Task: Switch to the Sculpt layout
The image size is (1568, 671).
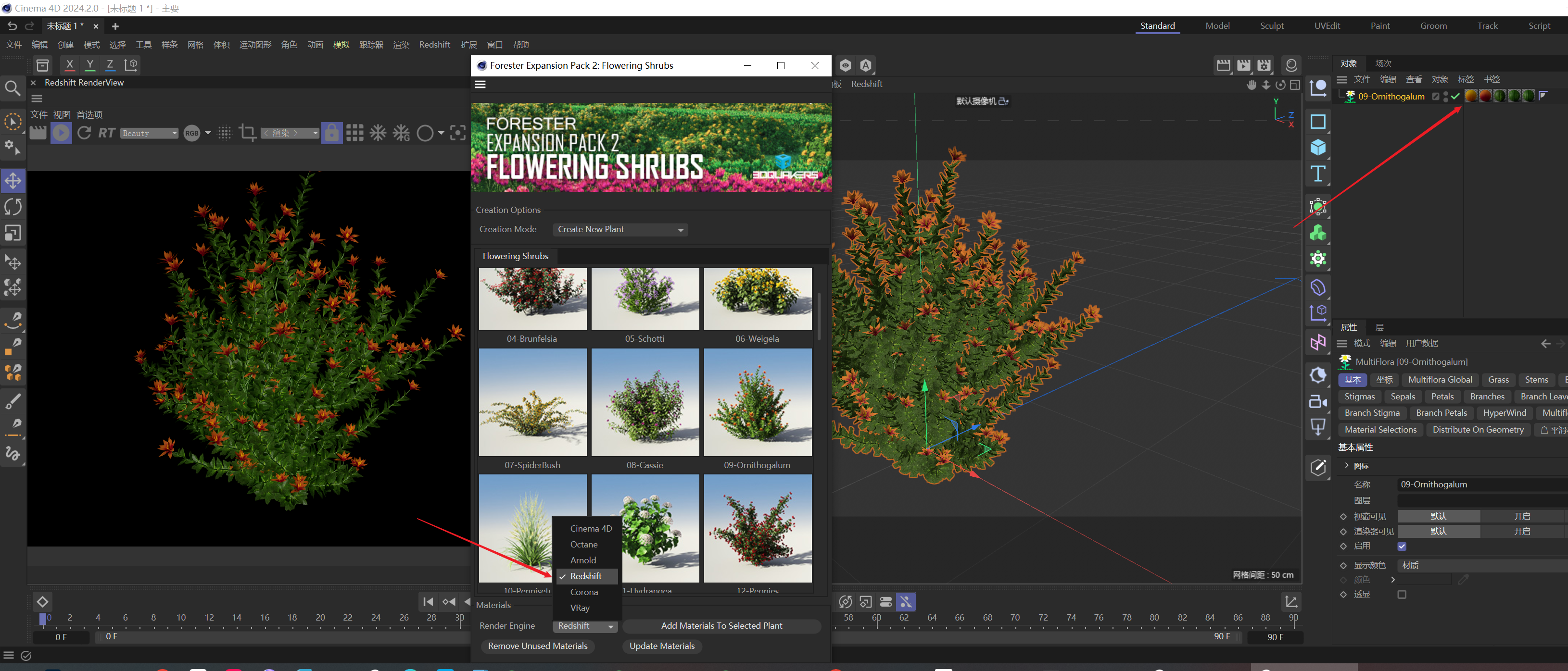Action: click(1272, 25)
